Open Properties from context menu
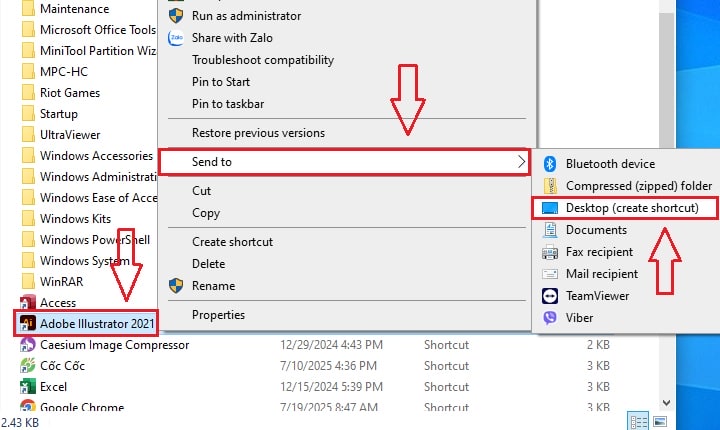 (218, 315)
